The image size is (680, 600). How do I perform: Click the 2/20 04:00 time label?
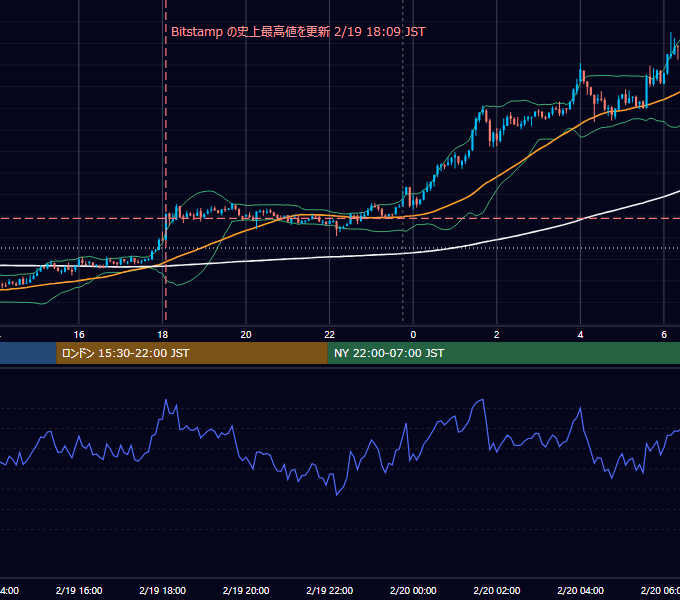tap(580, 590)
